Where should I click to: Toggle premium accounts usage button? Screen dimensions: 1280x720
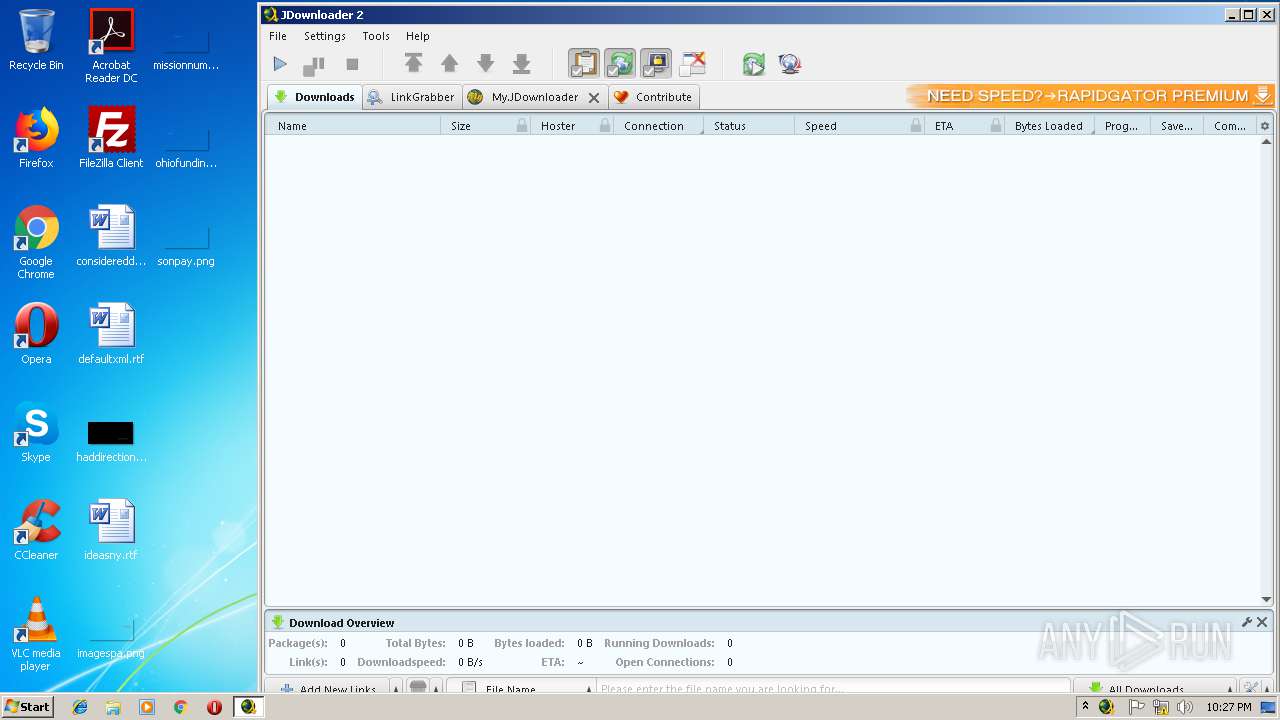656,63
